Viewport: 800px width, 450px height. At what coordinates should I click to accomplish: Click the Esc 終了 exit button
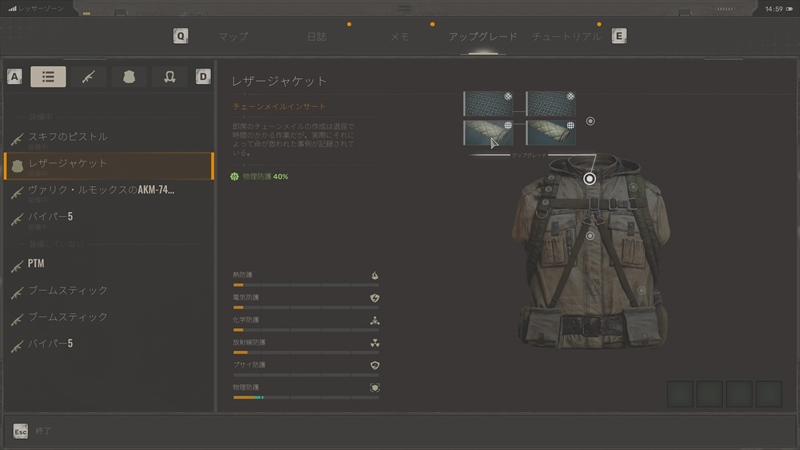[x=32, y=431]
